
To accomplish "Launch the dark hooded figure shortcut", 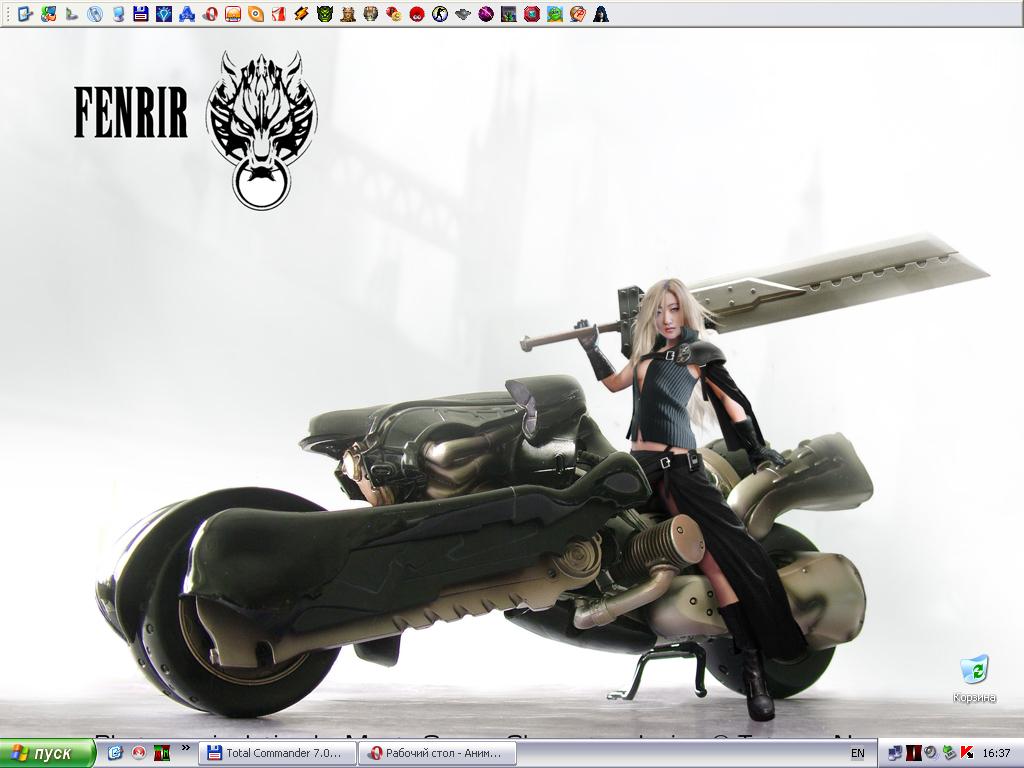I will coord(601,13).
